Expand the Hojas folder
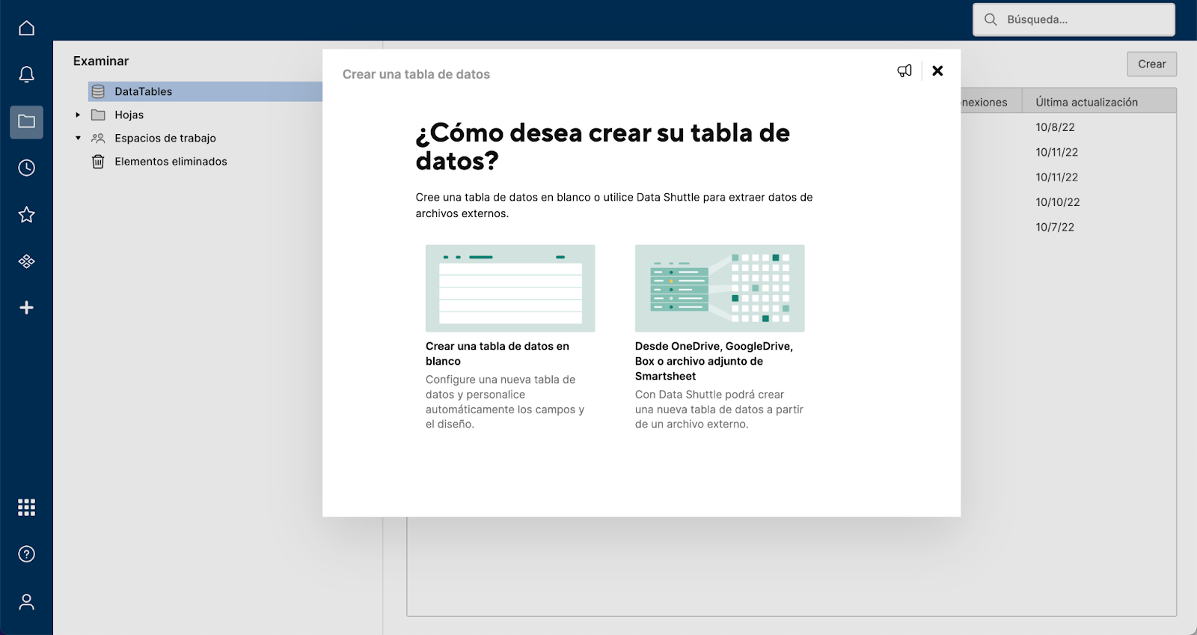1197x635 pixels. (78, 114)
